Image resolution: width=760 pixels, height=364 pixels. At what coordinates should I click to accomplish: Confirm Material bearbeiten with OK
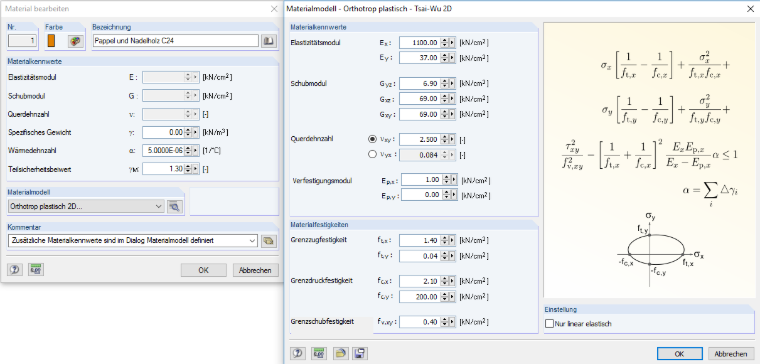point(204,270)
